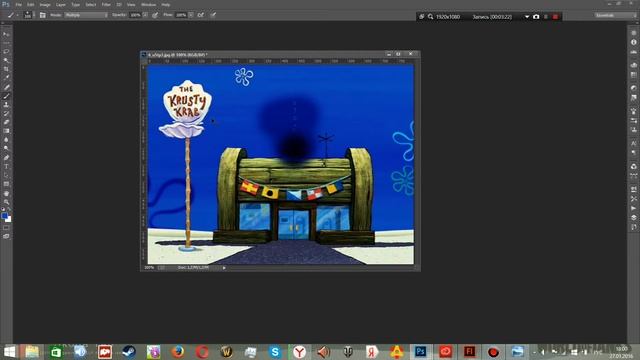Select the Horizontal Type tool
Viewport: 640px width, 360px height.
(x=6, y=167)
